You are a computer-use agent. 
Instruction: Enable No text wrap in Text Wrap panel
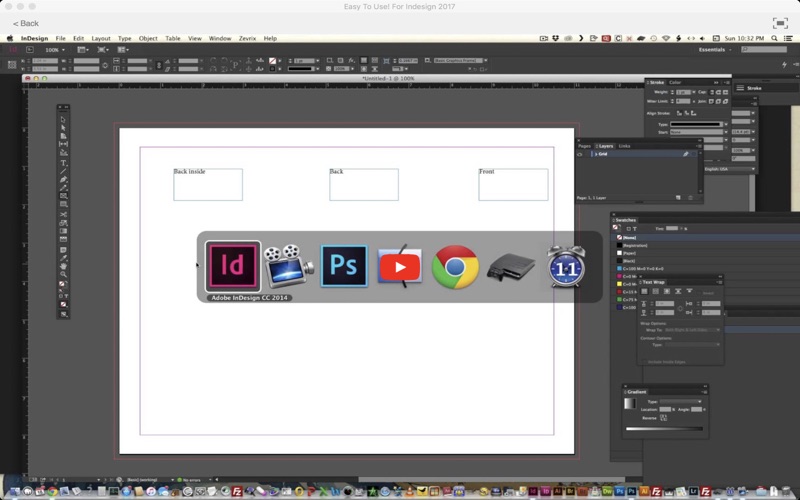(644, 291)
